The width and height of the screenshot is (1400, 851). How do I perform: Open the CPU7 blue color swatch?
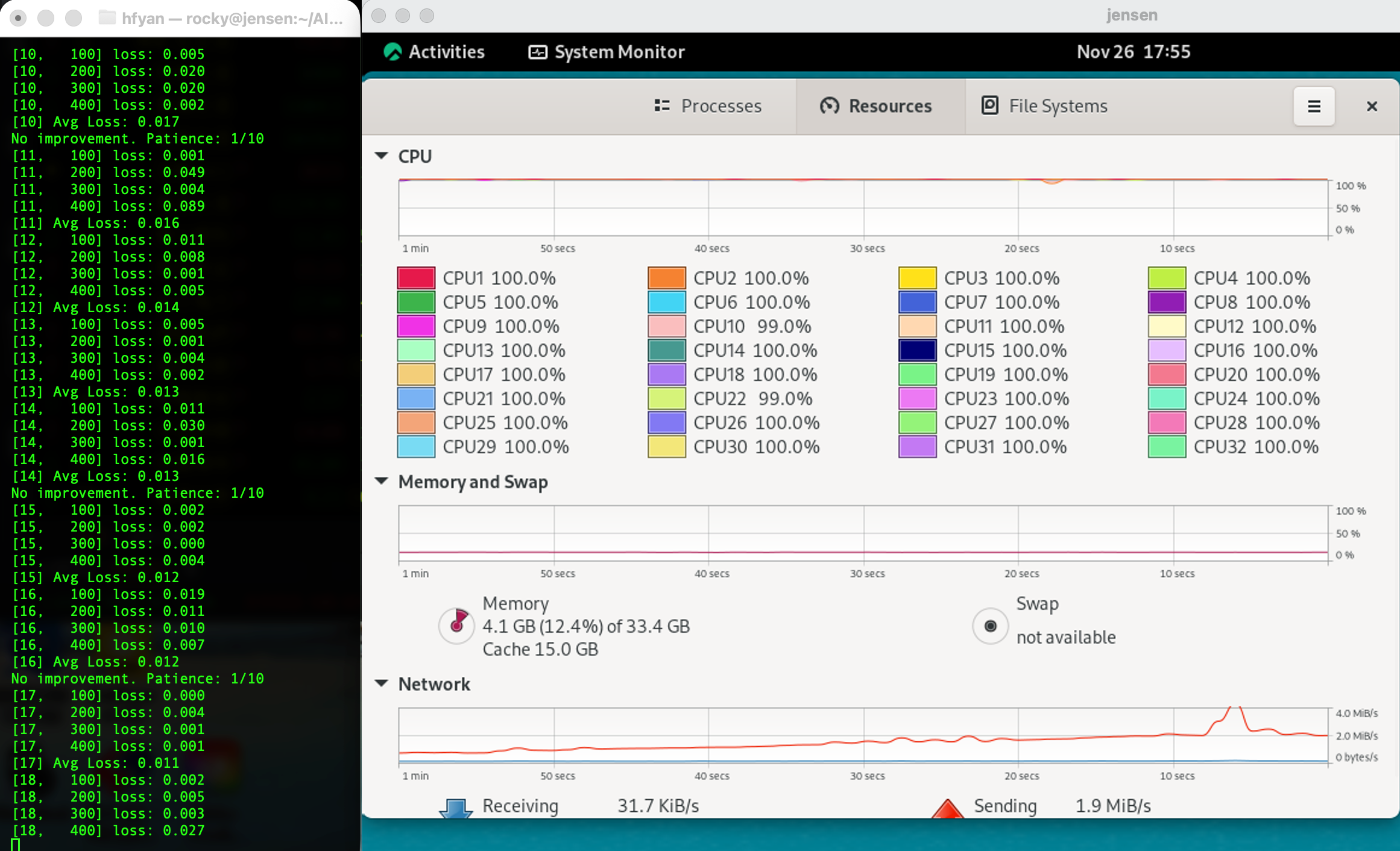tap(918, 302)
